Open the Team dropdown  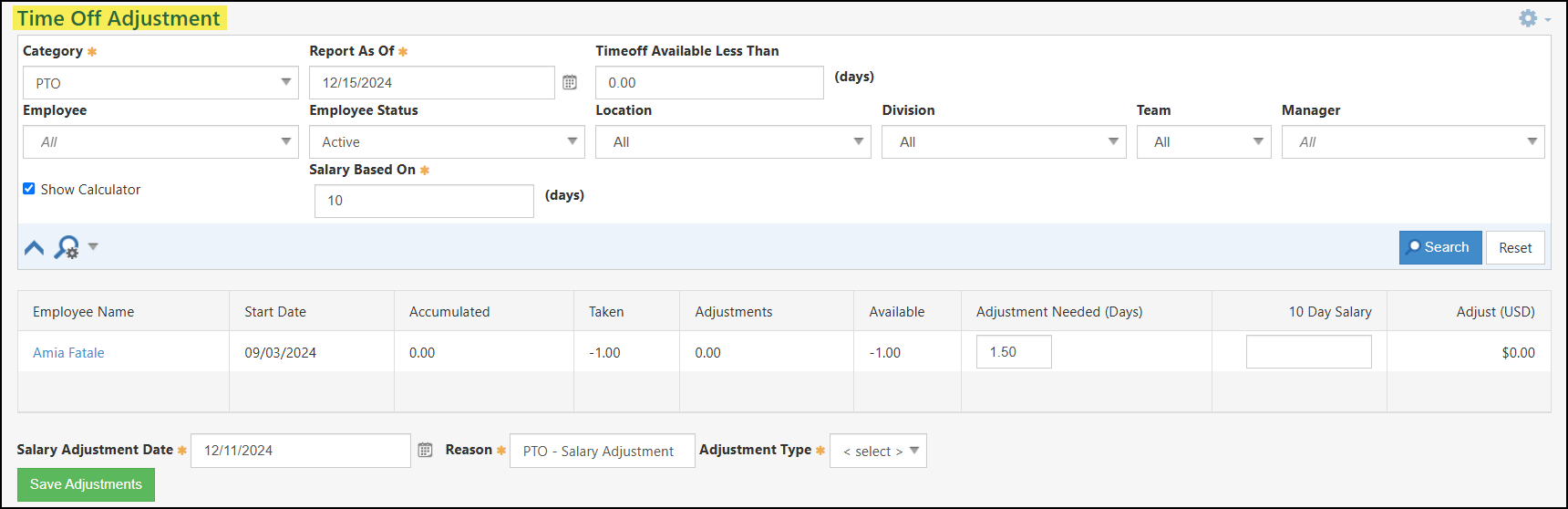point(1203,141)
